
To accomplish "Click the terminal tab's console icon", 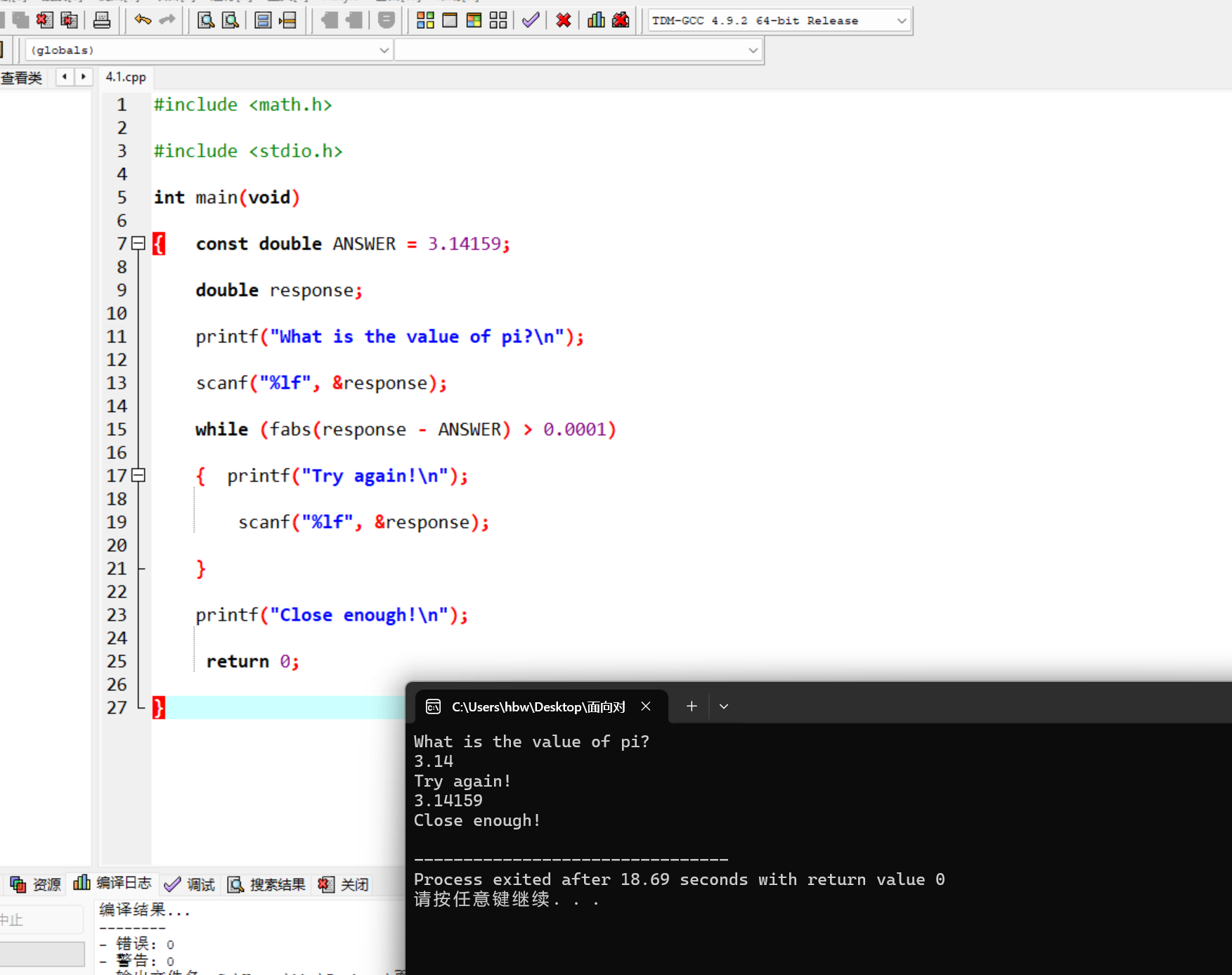I will pyautogui.click(x=434, y=706).
